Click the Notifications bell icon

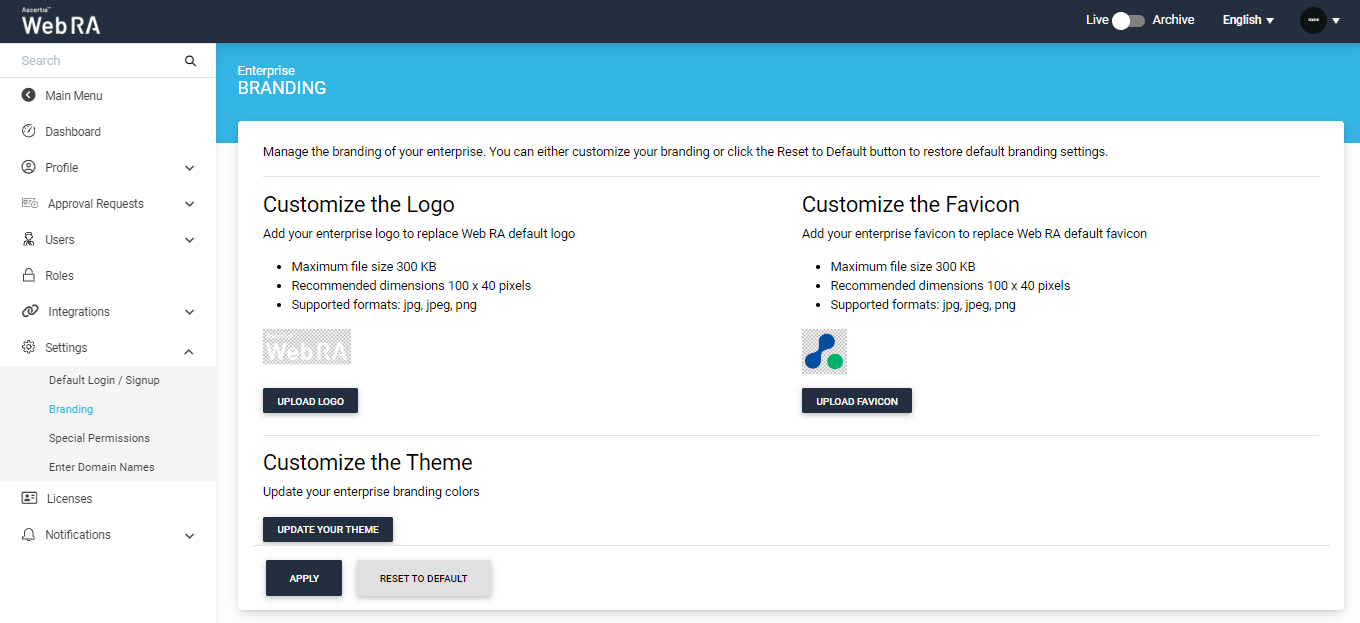coord(29,535)
